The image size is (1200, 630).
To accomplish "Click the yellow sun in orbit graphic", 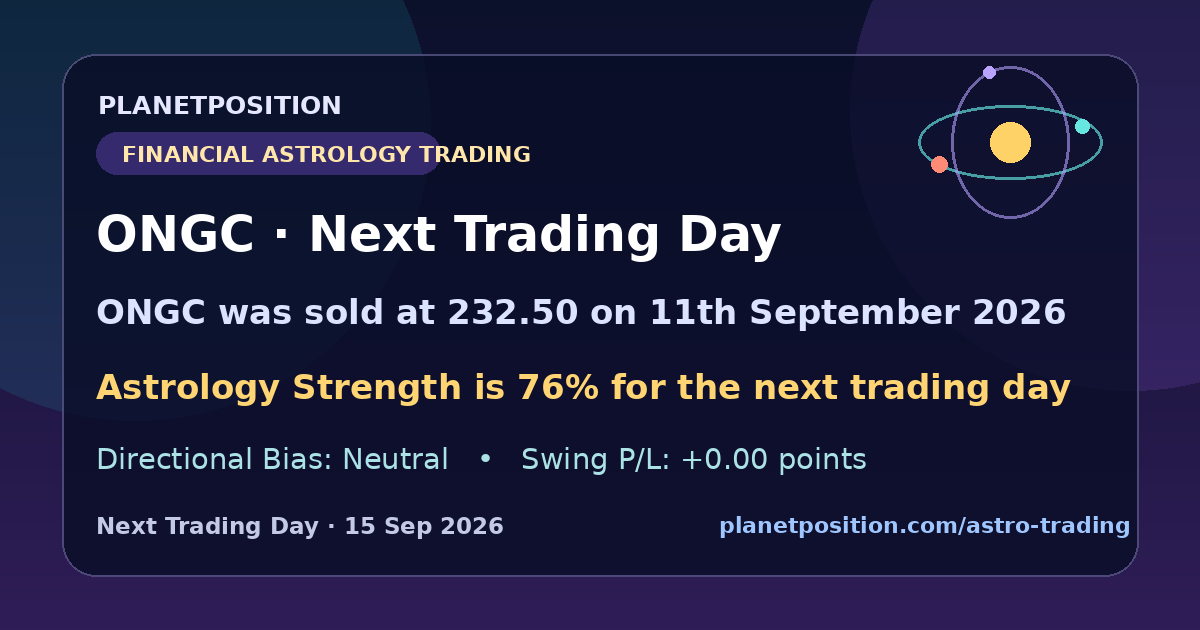I will pyautogui.click(x=1010, y=142).
